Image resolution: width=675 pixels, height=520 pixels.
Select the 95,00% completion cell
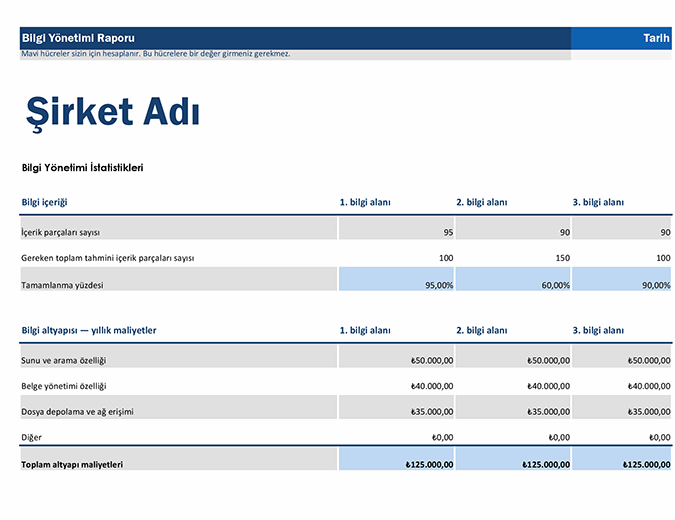pyautogui.click(x=396, y=285)
